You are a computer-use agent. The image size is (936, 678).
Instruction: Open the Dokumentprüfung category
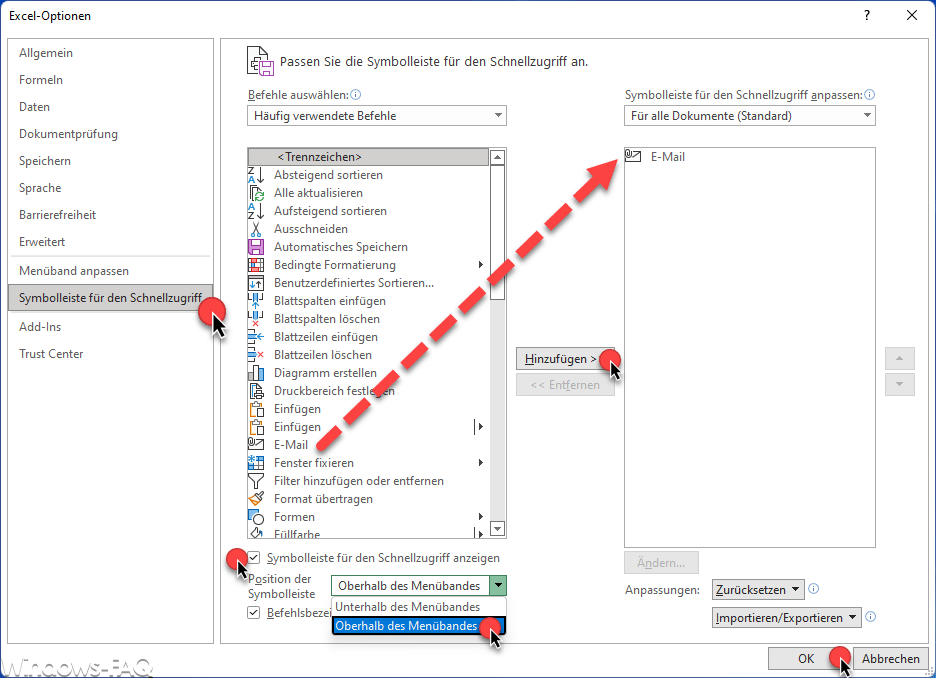(x=110, y=134)
